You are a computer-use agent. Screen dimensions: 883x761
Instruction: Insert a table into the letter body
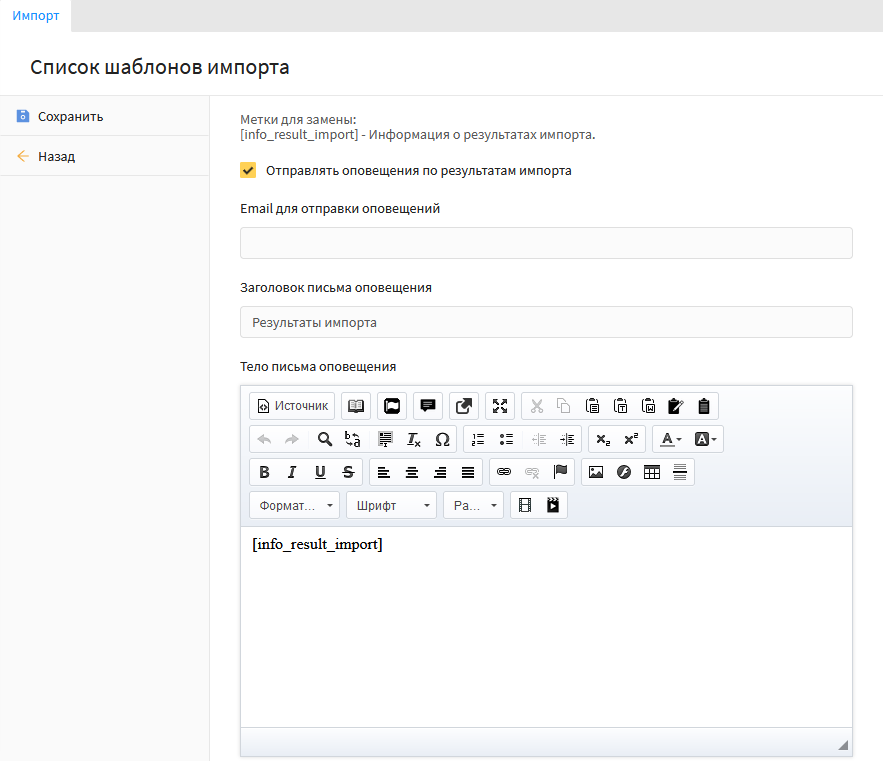tap(652, 472)
